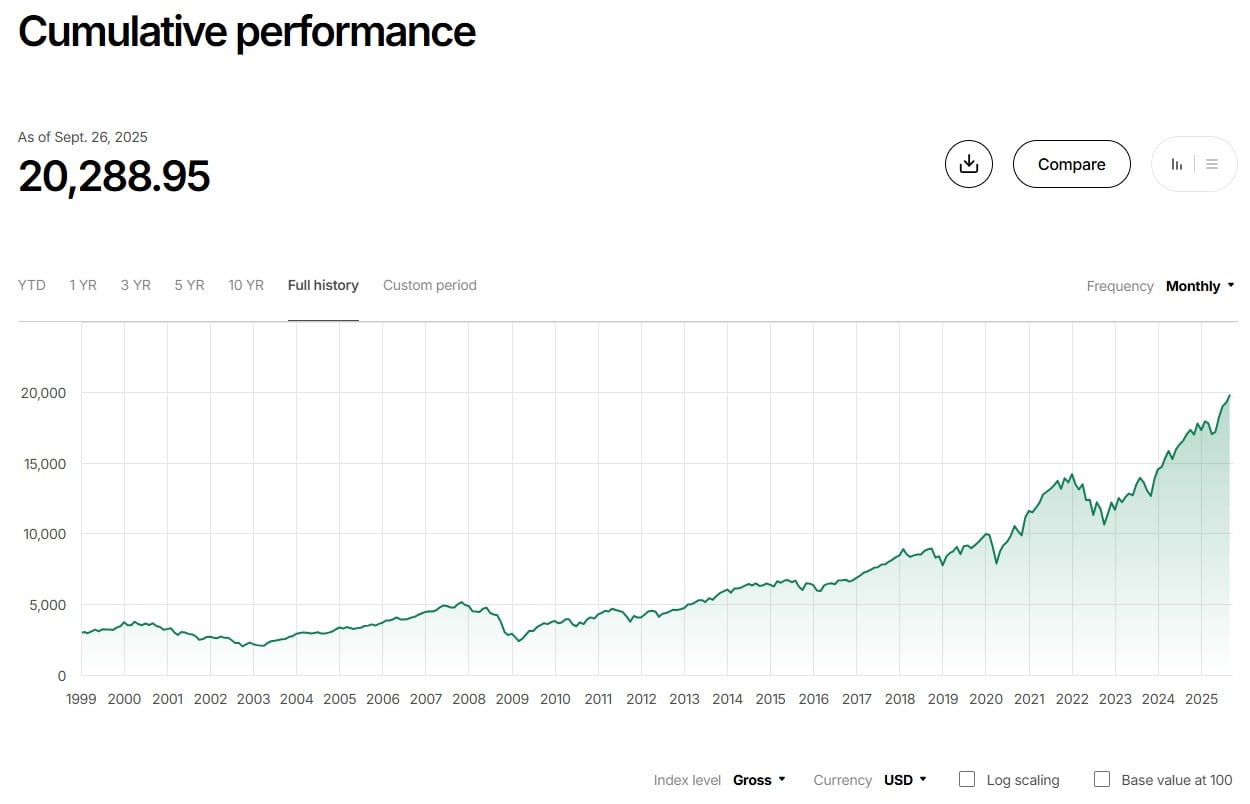1250x804 pixels.
Task: Tick the Base value at 100 checkbox
Action: pyautogui.click(x=1102, y=779)
